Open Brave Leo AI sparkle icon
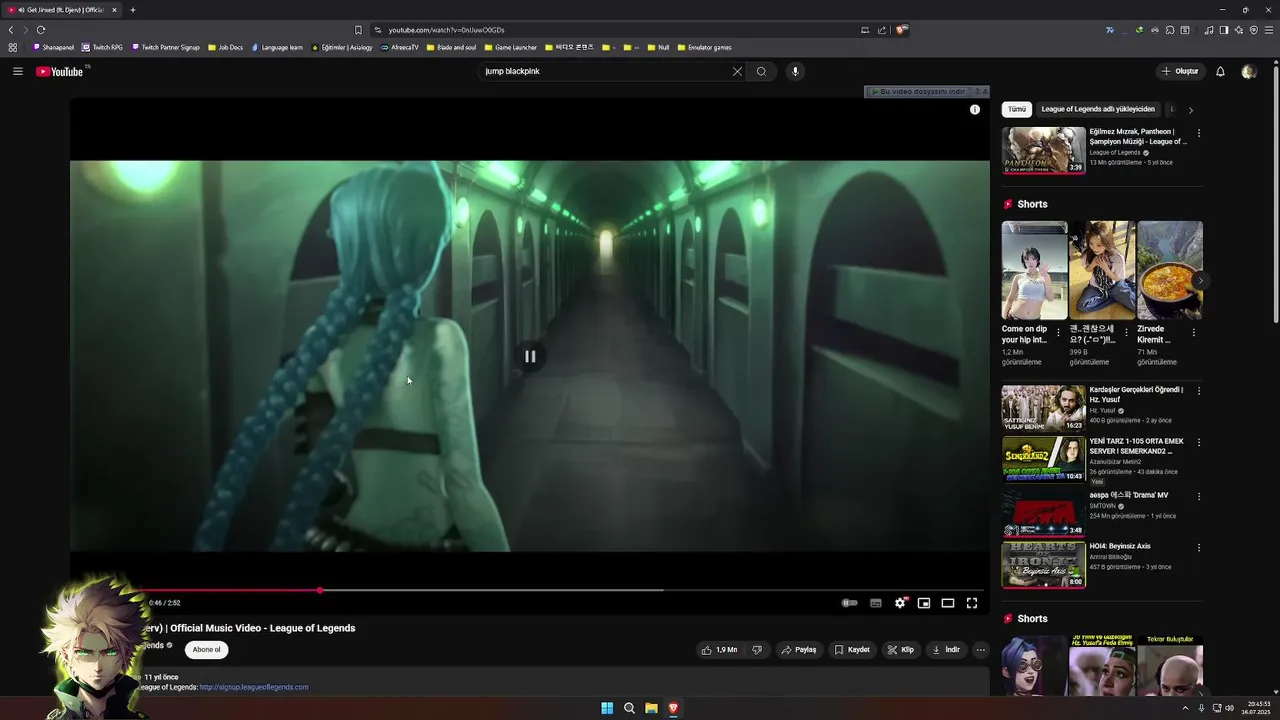 1239,30
